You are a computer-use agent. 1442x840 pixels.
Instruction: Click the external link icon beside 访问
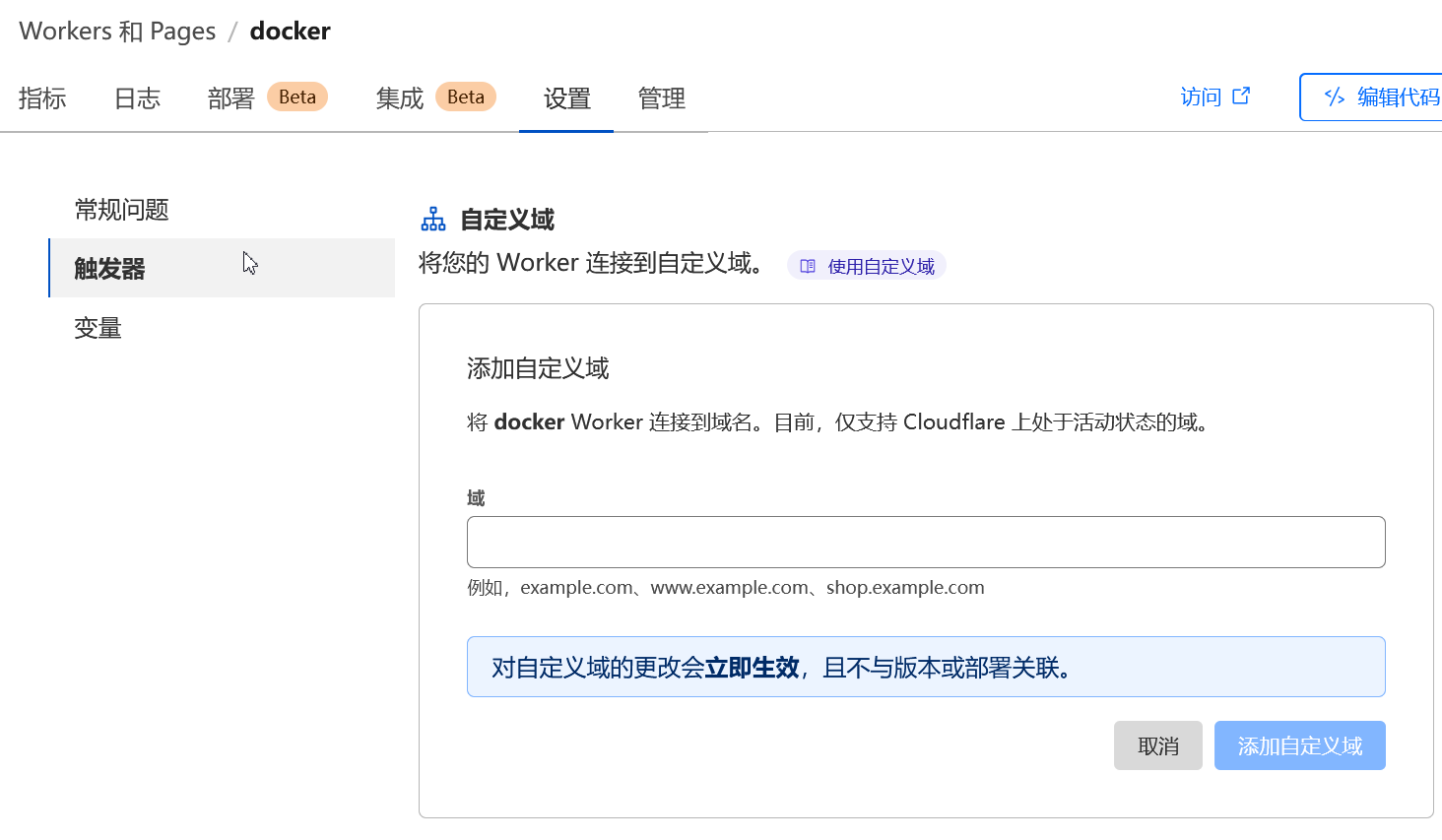tap(1241, 96)
